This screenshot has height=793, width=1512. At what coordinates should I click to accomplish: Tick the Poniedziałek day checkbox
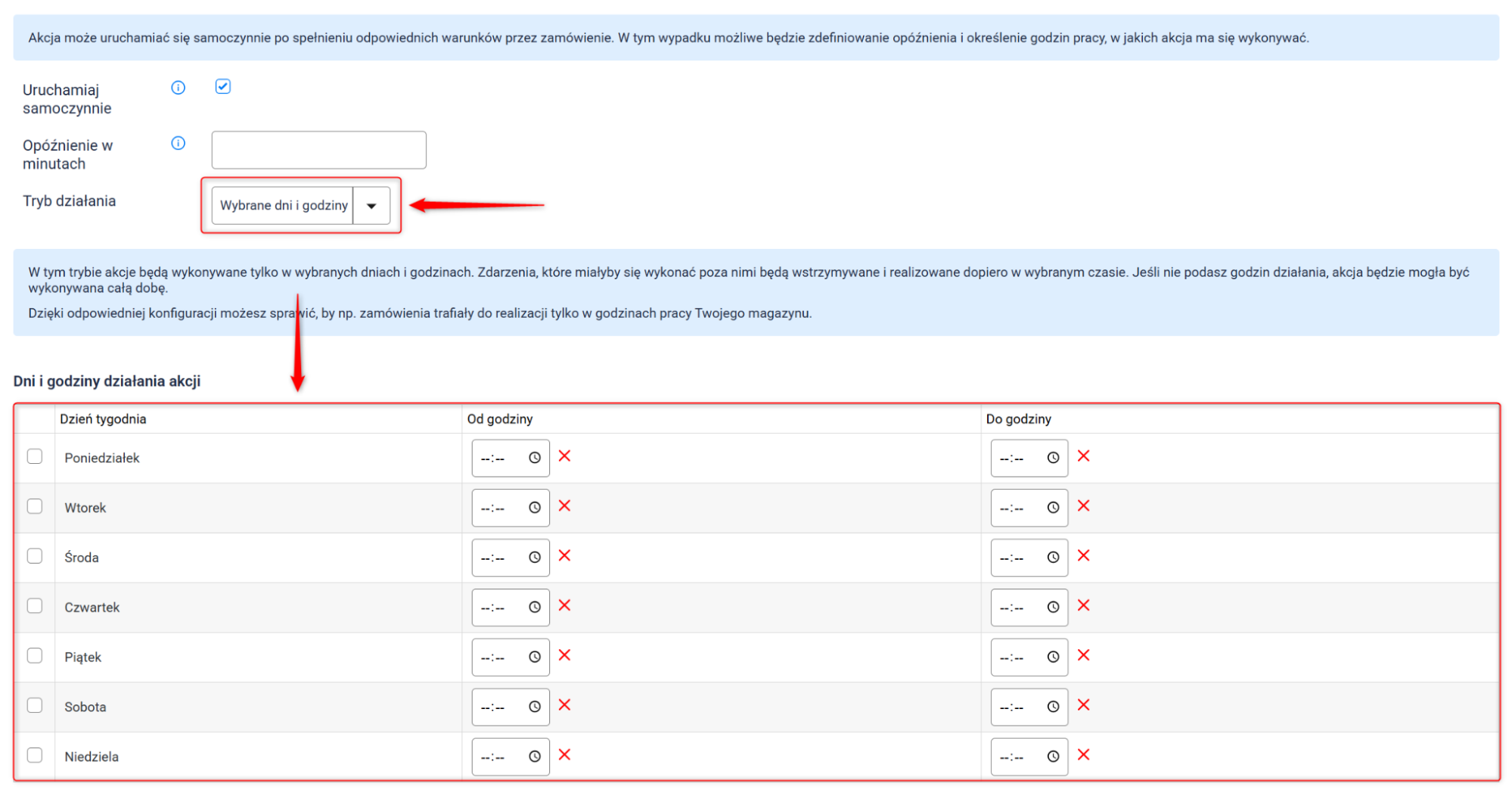[x=35, y=456]
